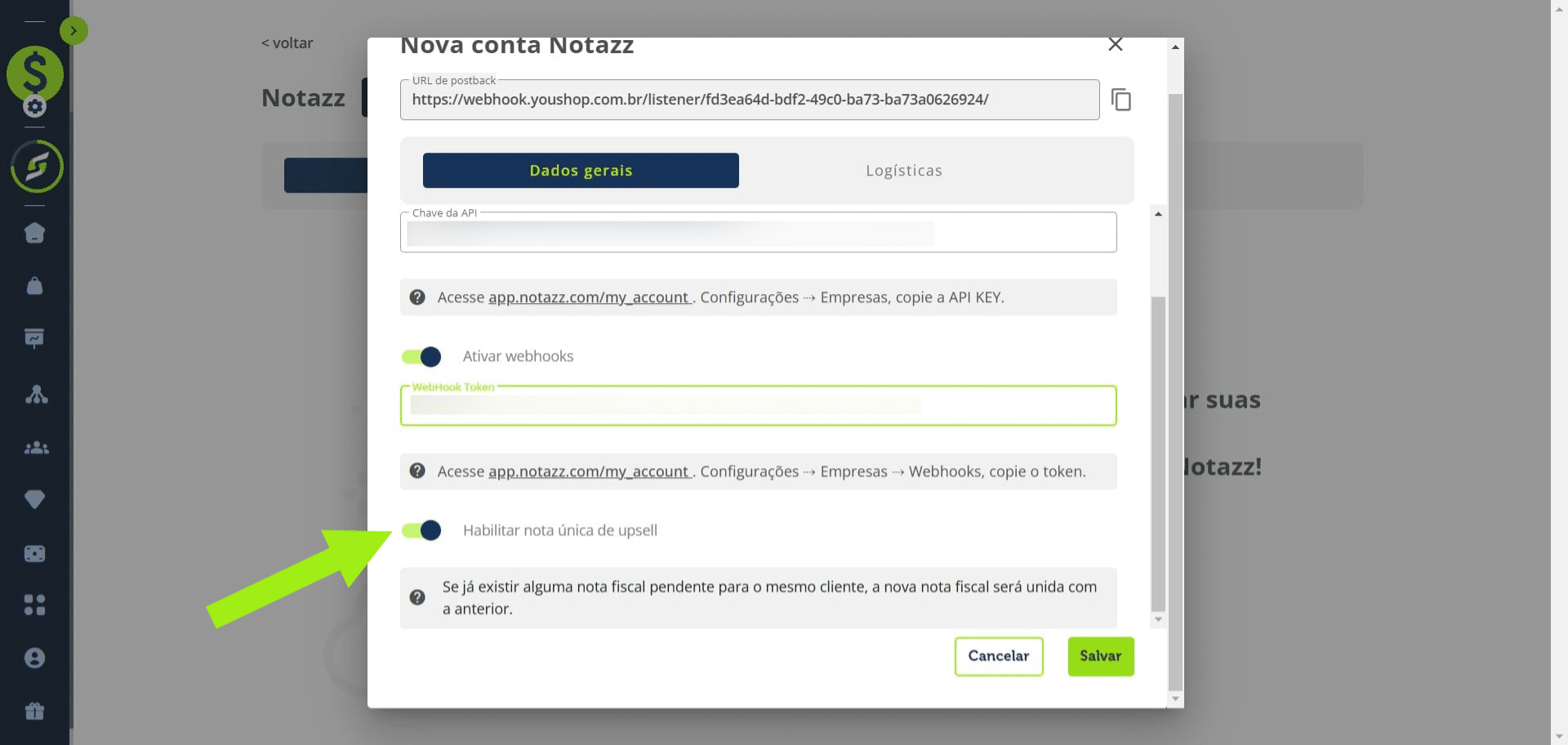Open the network hierarchy sidebar icon
The width and height of the screenshot is (1568, 745).
pos(36,395)
